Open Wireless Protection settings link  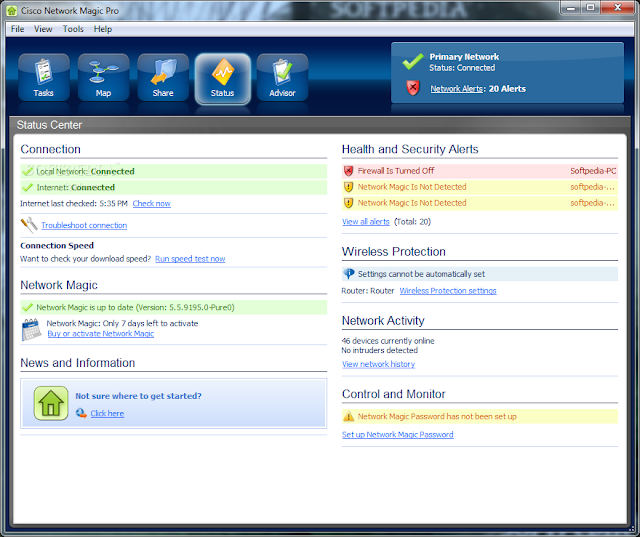(448, 291)
